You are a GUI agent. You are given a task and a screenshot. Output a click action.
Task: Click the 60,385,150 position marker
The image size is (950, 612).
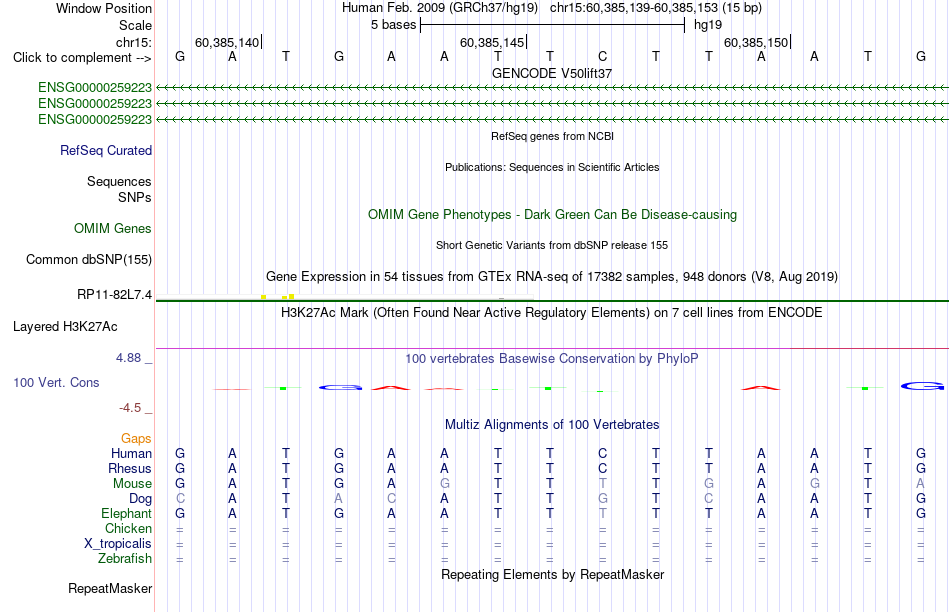coord(756,42)
